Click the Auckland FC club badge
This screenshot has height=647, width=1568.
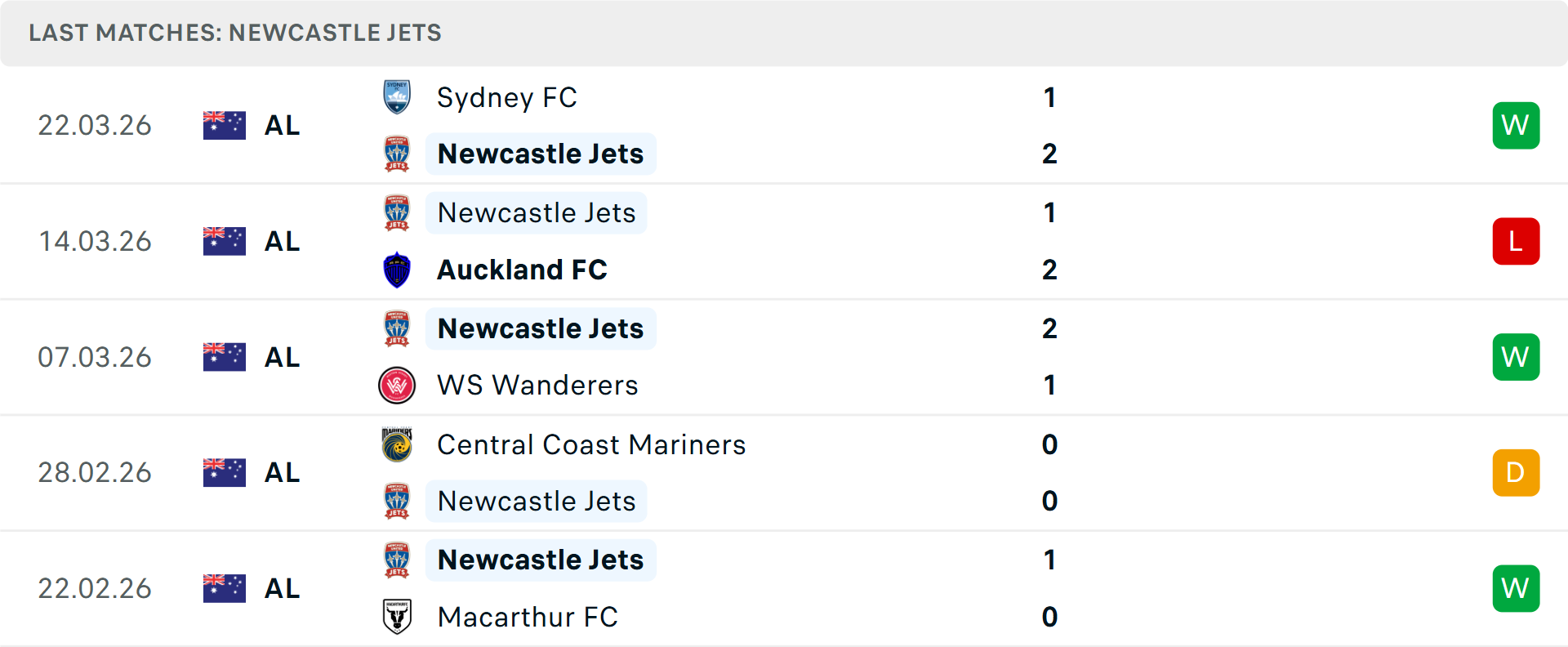[x=397, y=270]
